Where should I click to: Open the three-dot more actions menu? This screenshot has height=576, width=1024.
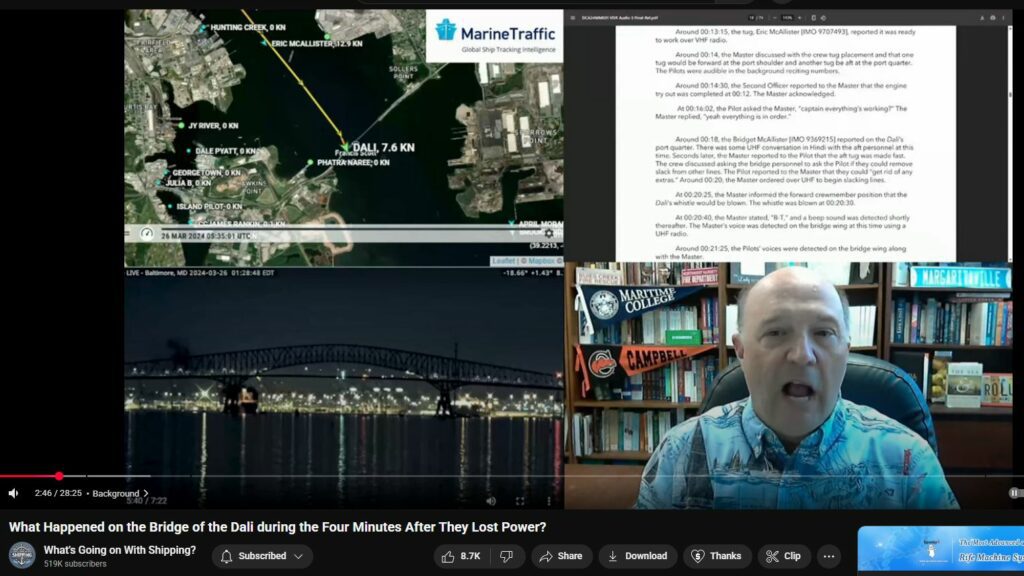point(829,556)
